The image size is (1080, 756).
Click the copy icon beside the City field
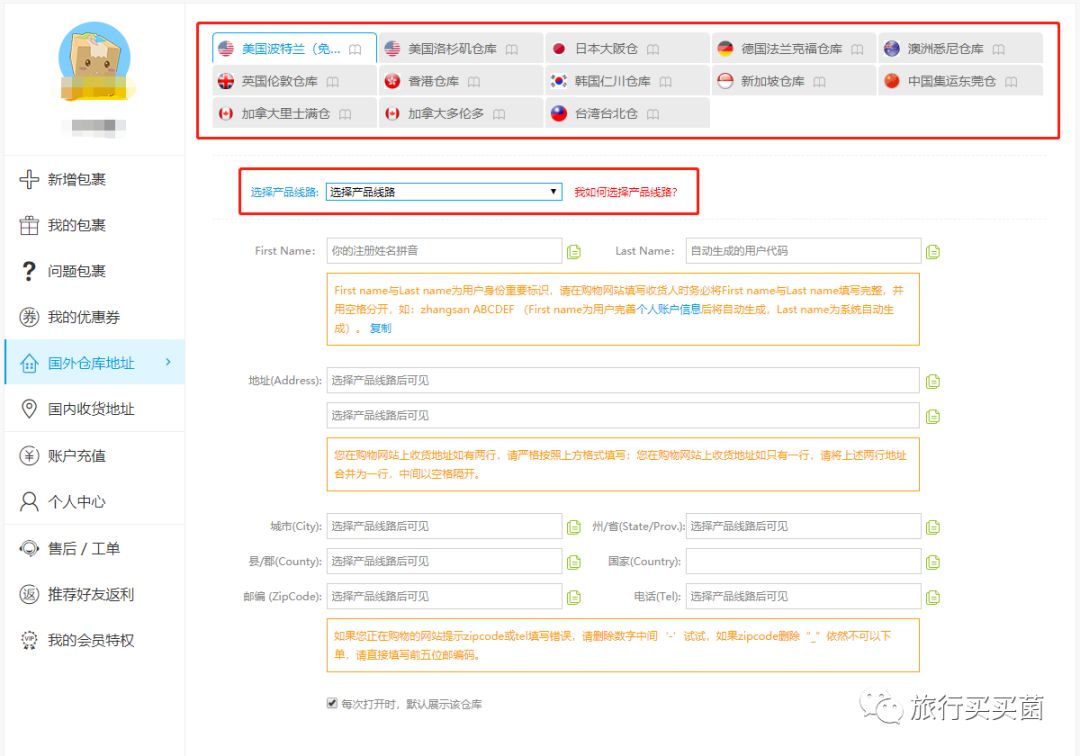tap(574, 526)
